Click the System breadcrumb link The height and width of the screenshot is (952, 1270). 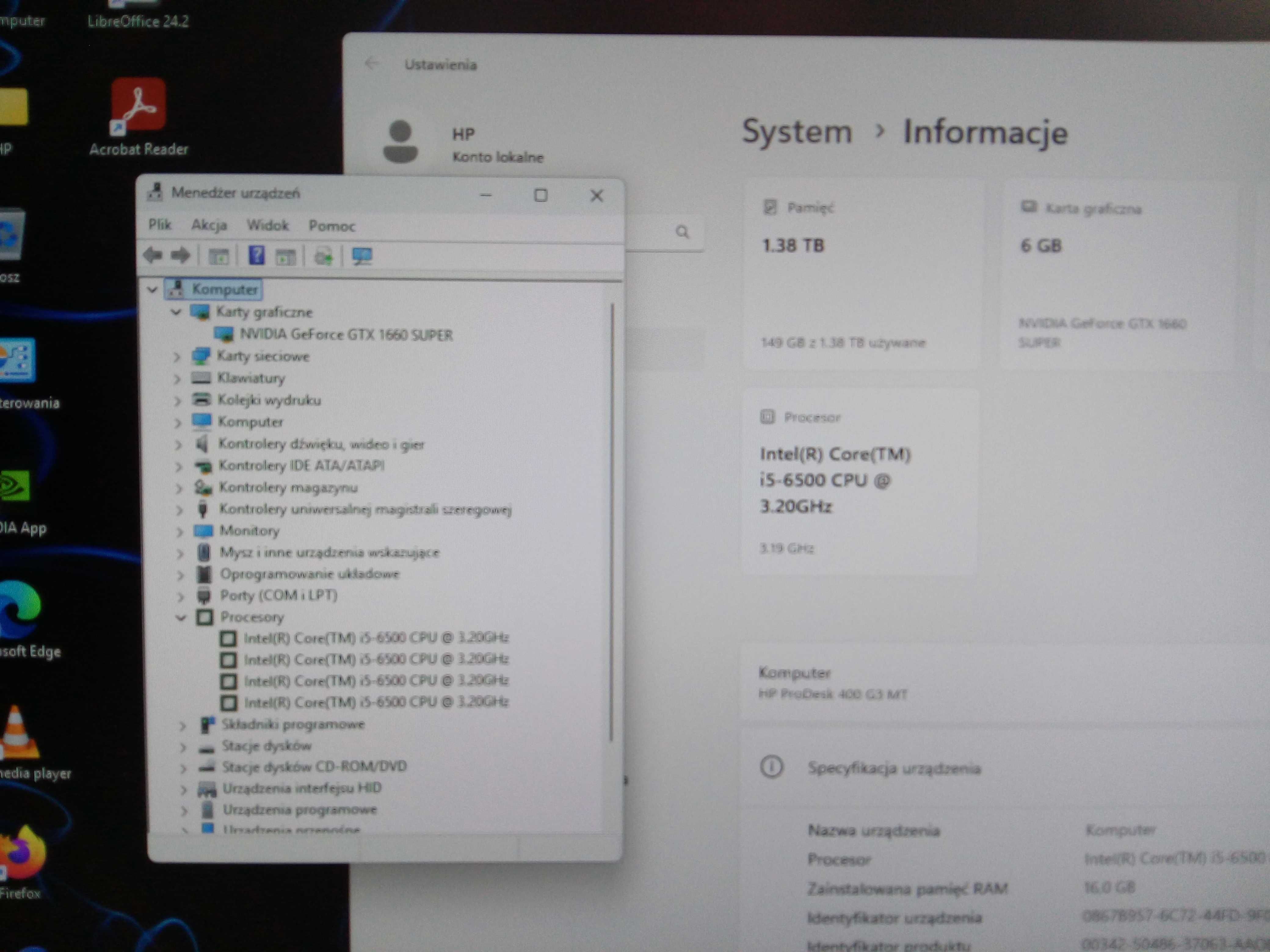[797, 132]
